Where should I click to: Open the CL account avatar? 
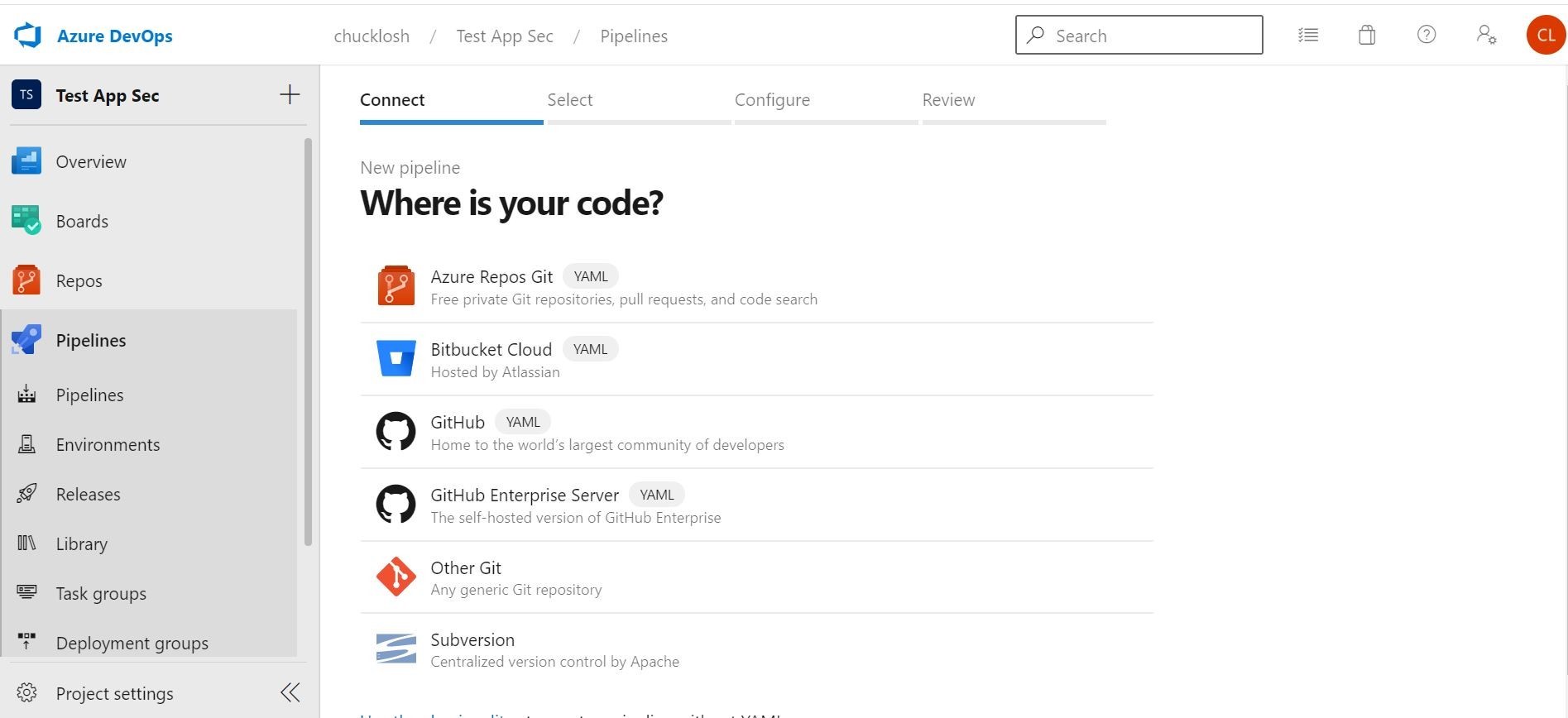coord(1546,35)
